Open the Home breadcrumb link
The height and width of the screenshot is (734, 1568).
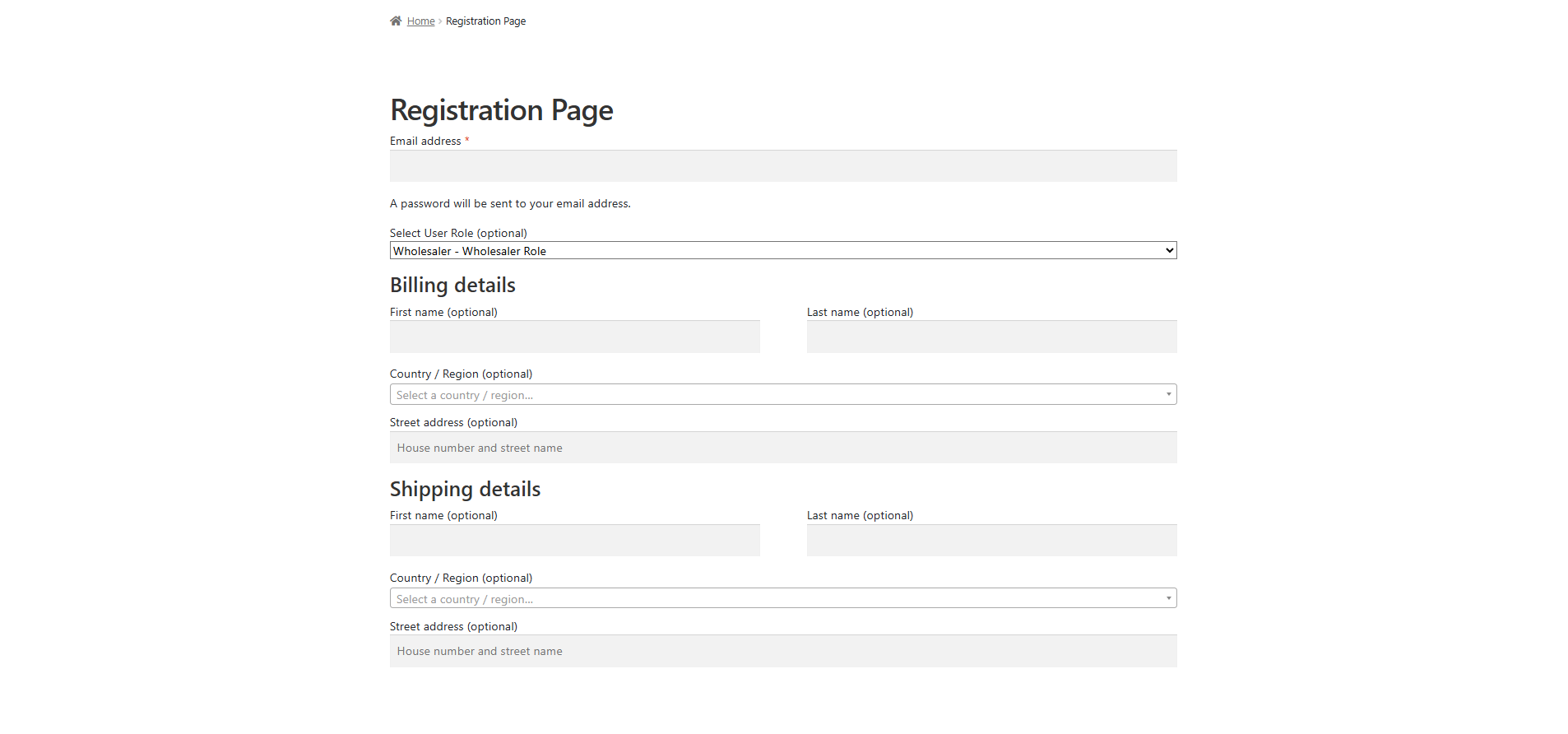pos(420,21)
